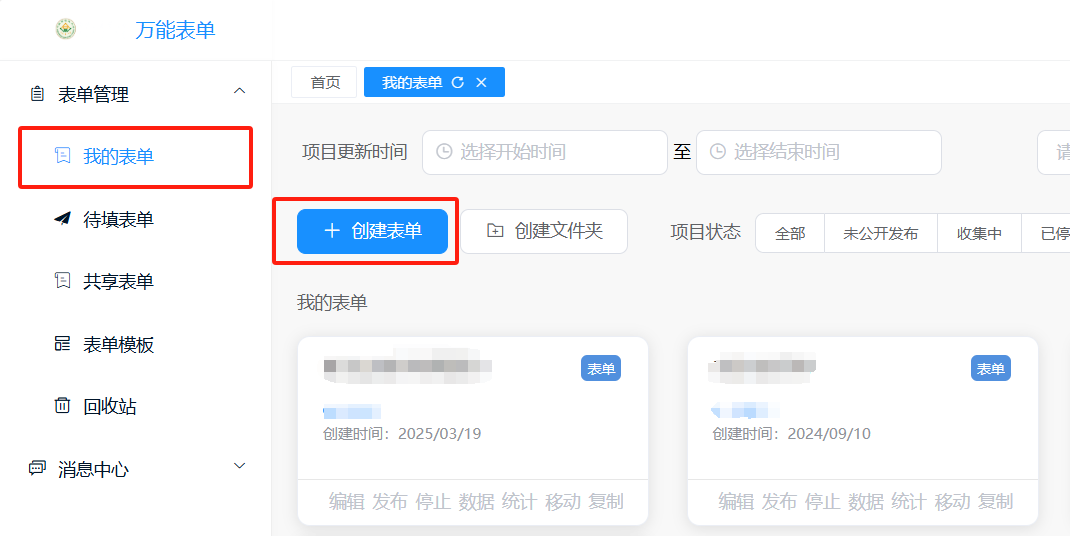Screen dimensions: 1070x536
Task: Click the 共享表单 sidebar icon
Action: (63, 281)
